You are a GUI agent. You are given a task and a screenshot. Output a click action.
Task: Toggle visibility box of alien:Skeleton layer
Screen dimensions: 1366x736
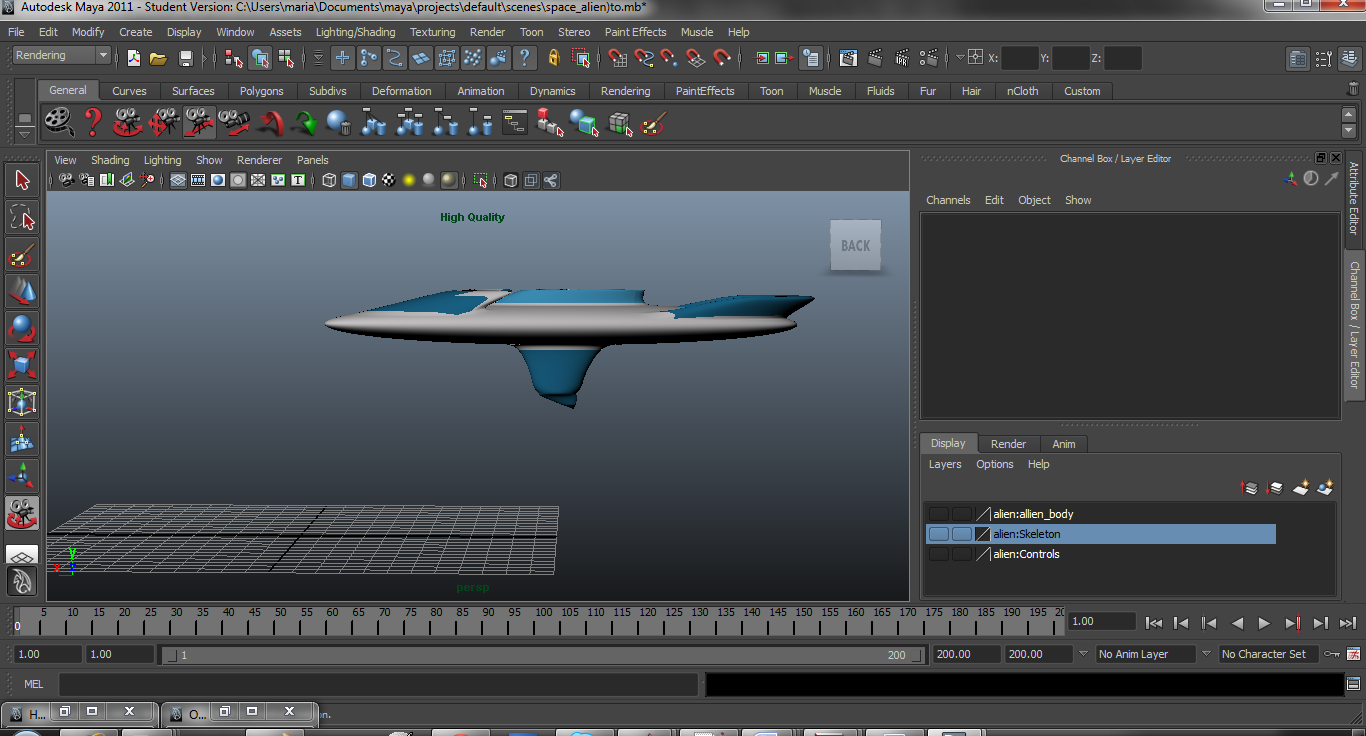coord(939,534)
